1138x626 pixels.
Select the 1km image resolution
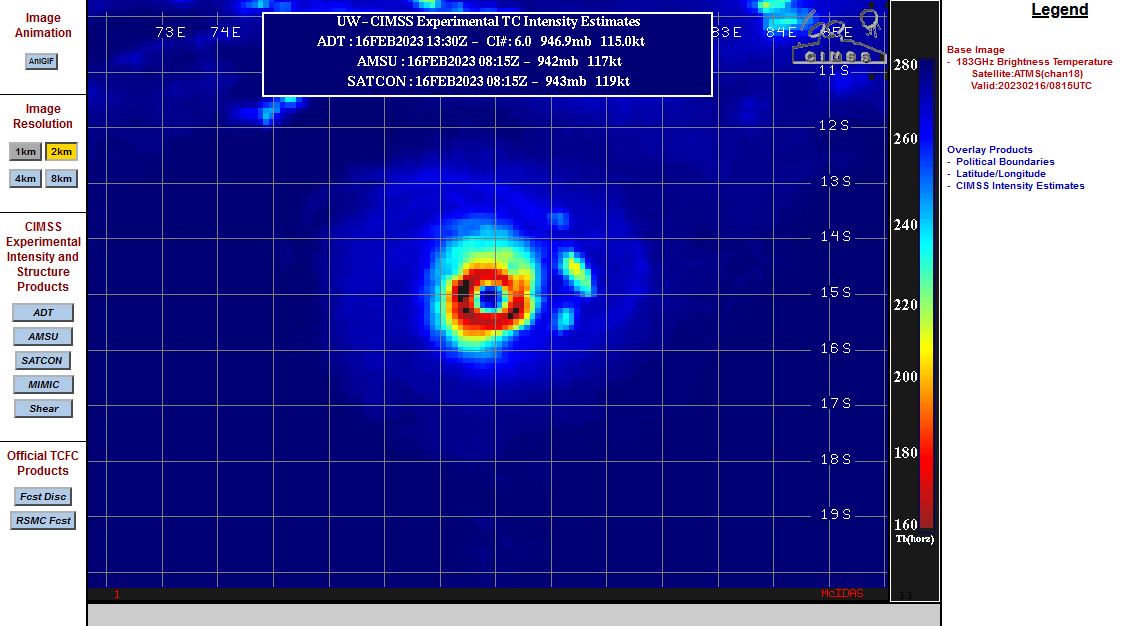25,152
